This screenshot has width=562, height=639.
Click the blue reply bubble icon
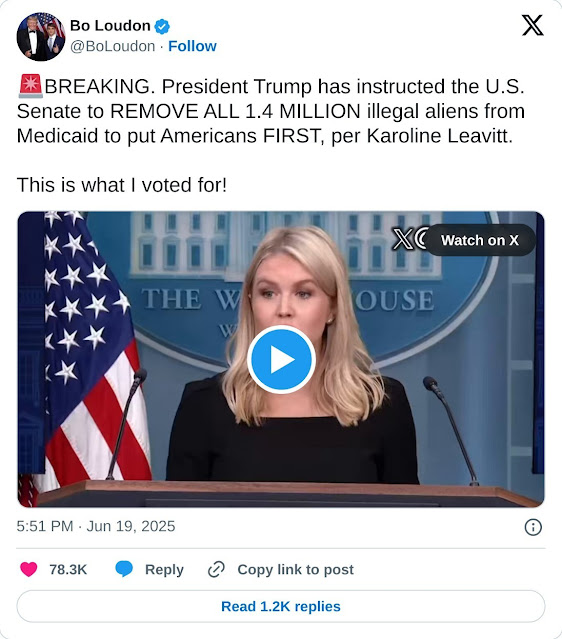124,569
